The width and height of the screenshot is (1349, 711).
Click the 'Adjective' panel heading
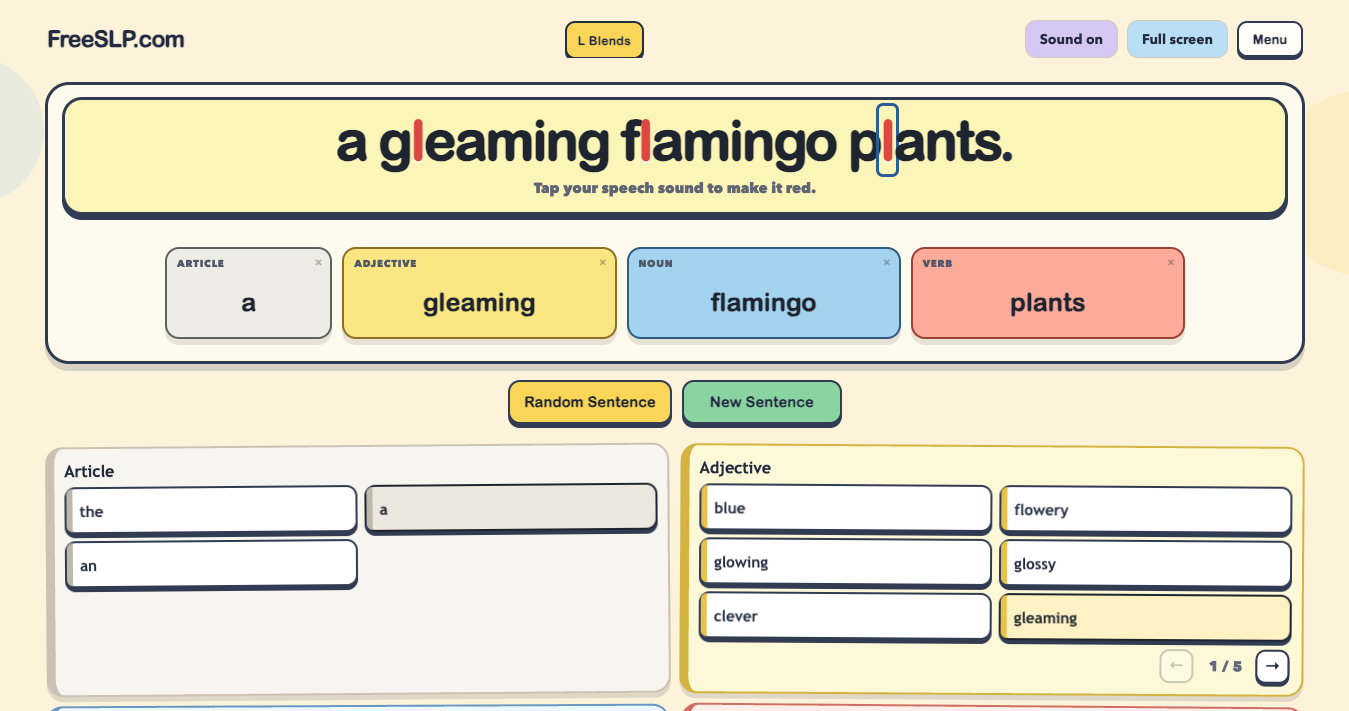point(735,468)
